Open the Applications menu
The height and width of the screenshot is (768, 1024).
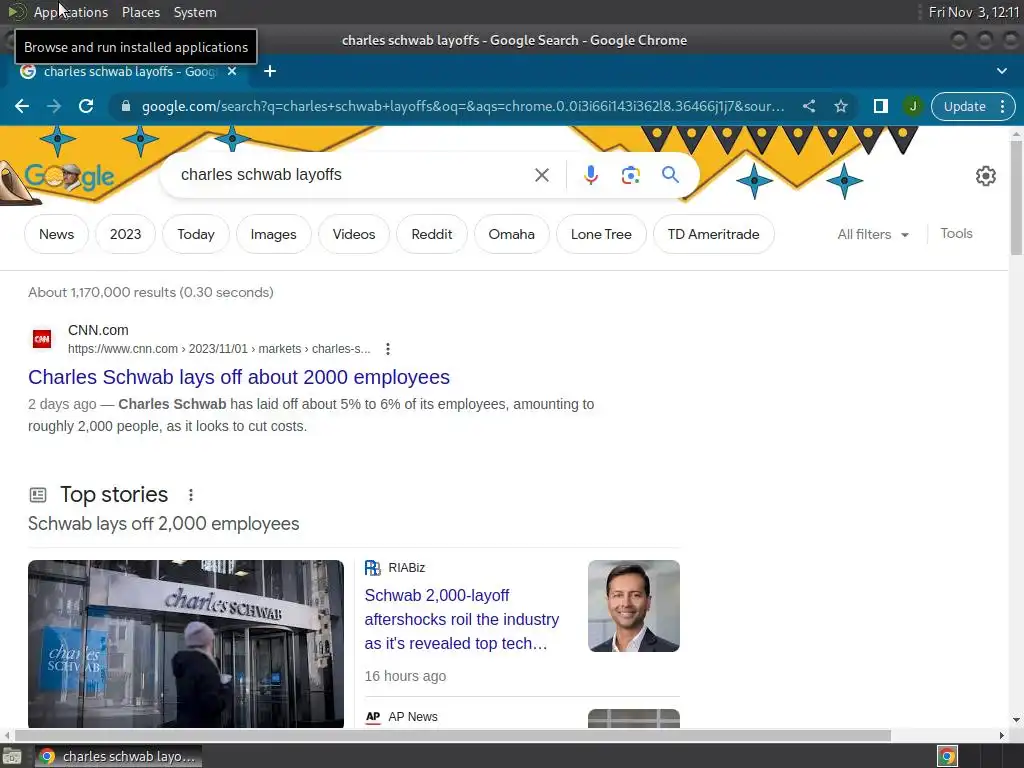pos(71,12)
